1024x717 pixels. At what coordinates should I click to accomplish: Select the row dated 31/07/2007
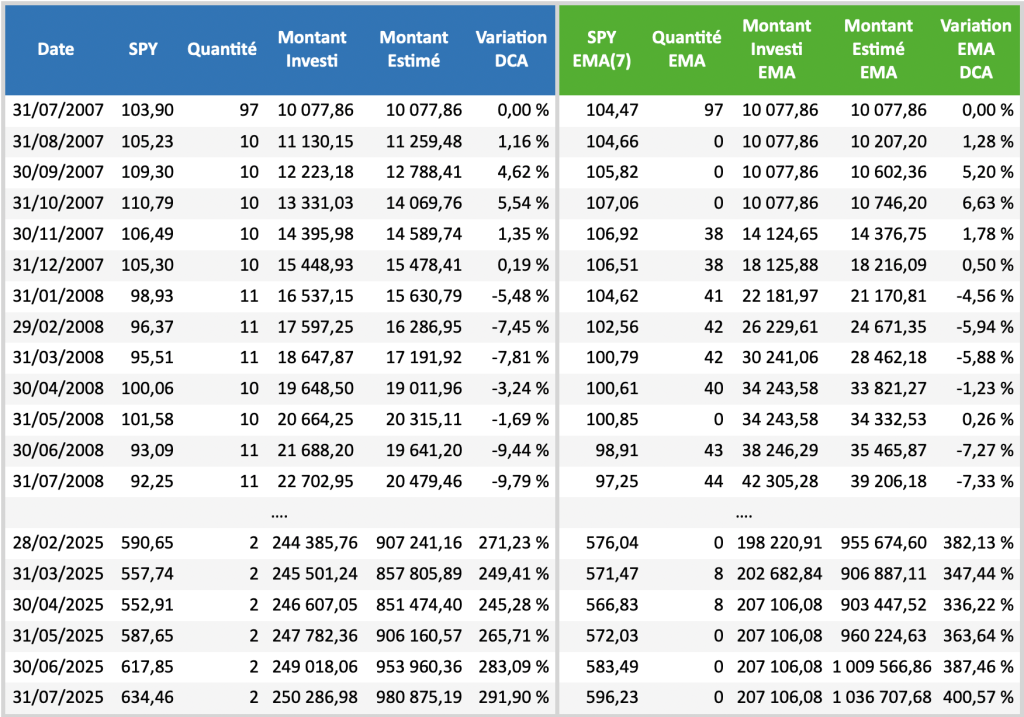pos(56,110)
